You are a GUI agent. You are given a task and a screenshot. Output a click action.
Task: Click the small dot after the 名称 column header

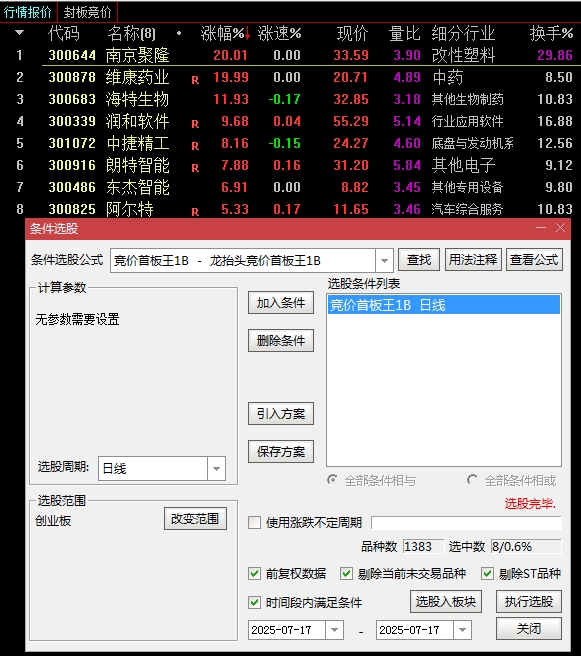coord(179,33)
